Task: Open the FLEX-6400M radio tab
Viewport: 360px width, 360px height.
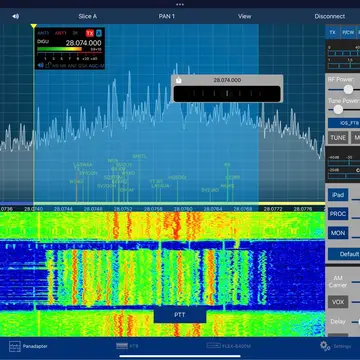Action: click(229, 346)
